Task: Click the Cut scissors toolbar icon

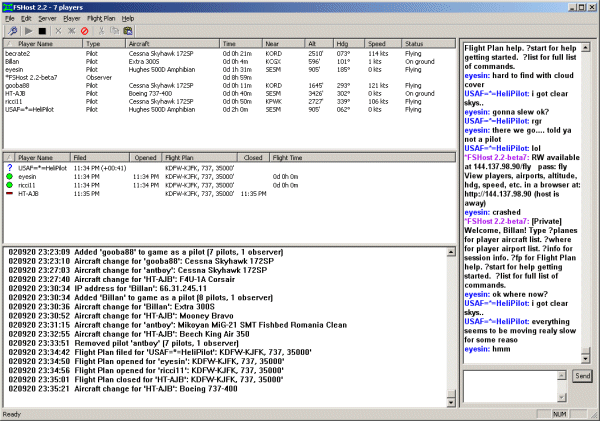Action: tap(101, 31)
